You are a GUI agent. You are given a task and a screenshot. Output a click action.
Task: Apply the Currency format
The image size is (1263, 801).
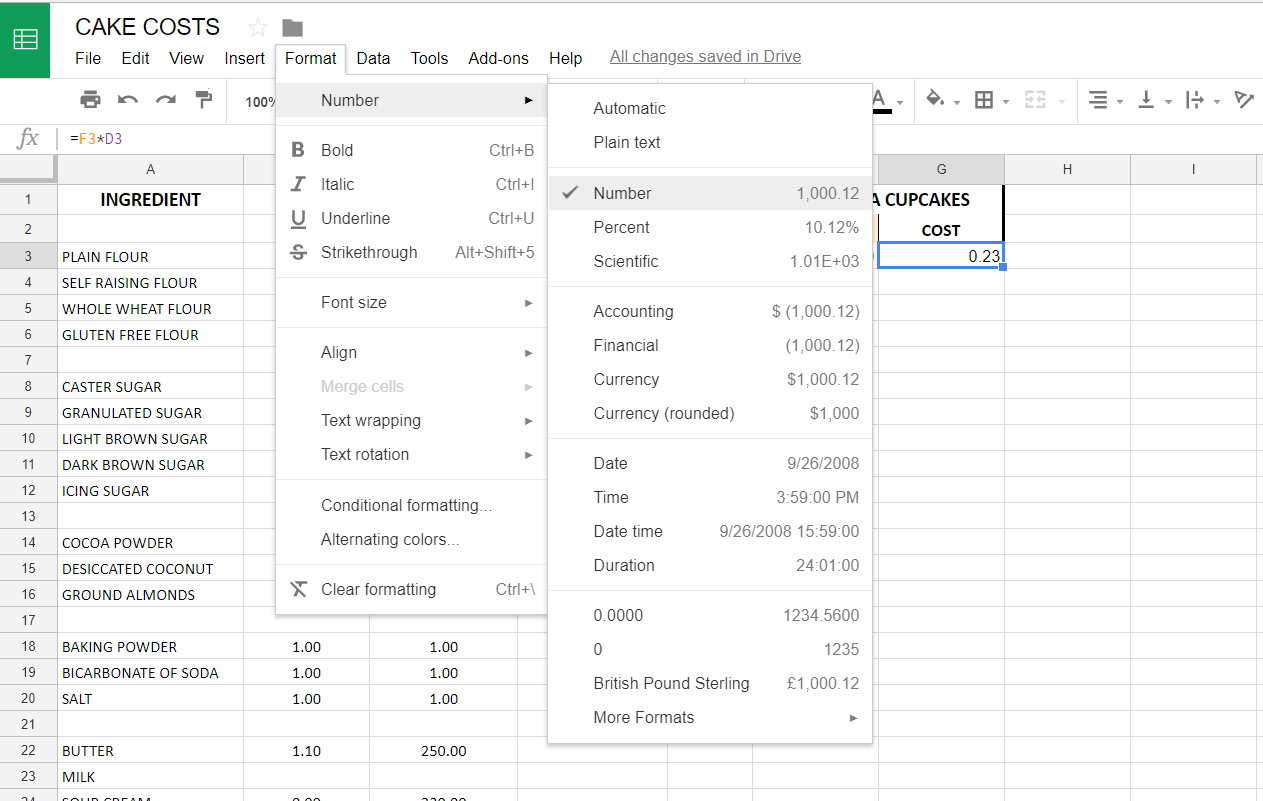coord(710,379)
